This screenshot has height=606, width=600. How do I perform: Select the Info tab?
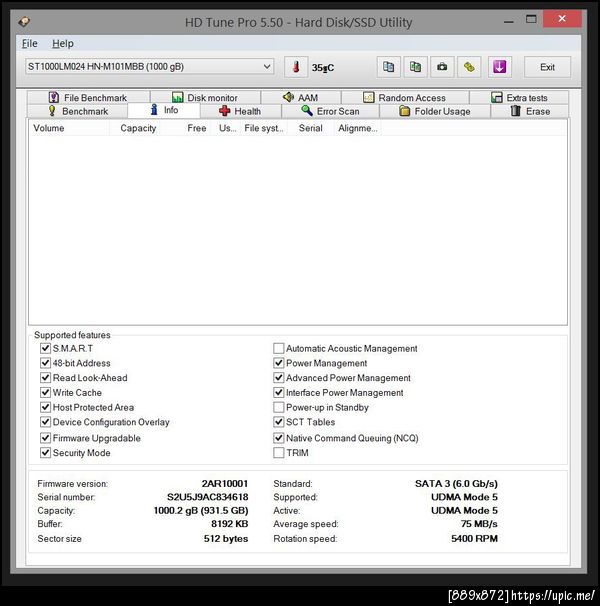(x=164, y=110)
